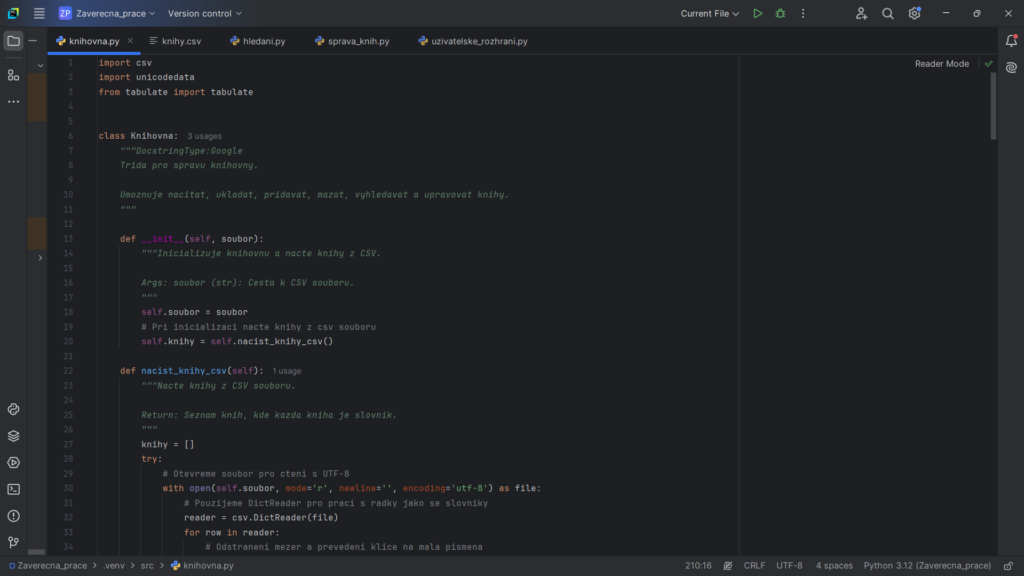Click 'reader = csv.DictReader(file)' line

261,518
